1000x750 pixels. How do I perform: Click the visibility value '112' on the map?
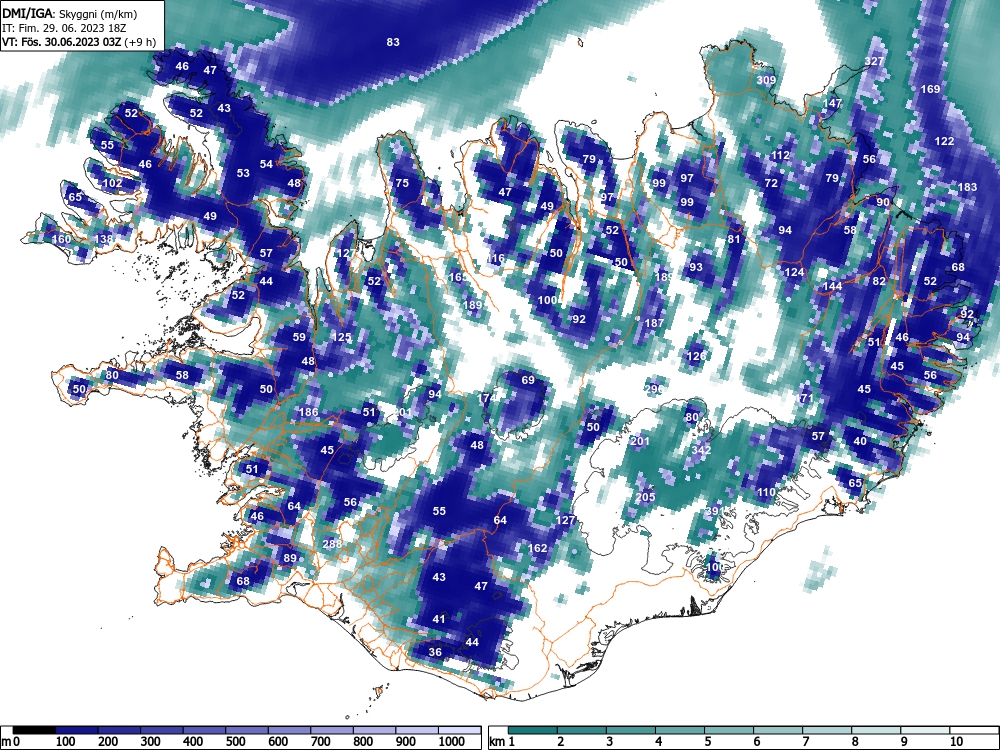(781, 155)
